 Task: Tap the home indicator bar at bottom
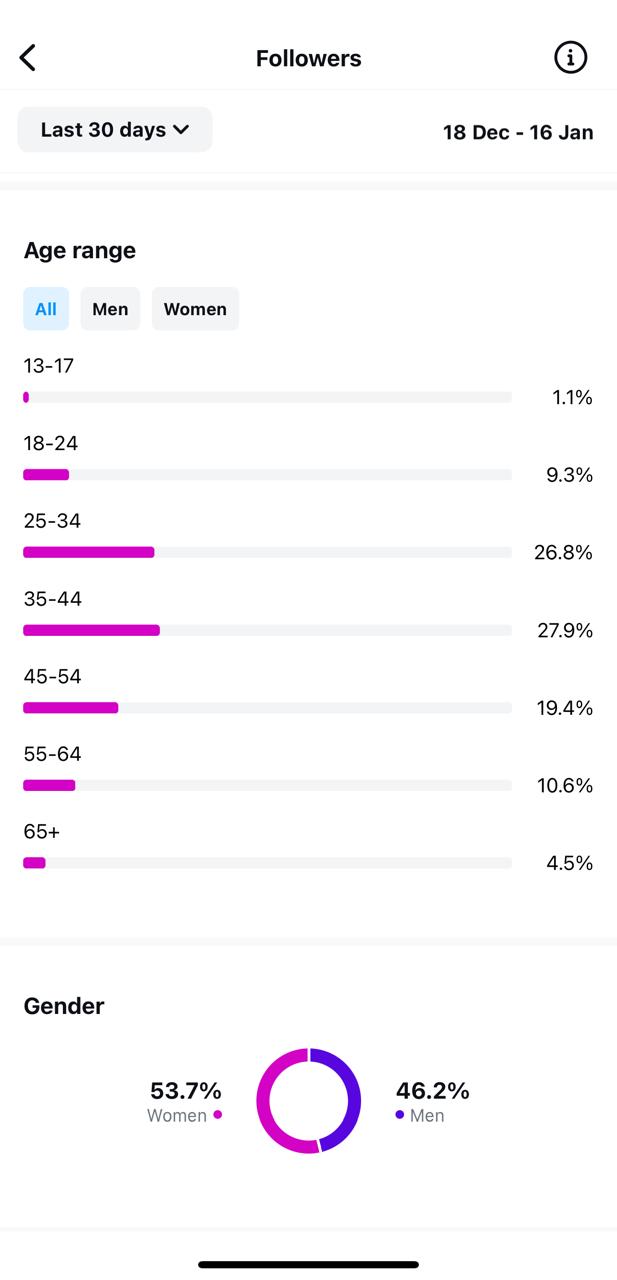309,1265
